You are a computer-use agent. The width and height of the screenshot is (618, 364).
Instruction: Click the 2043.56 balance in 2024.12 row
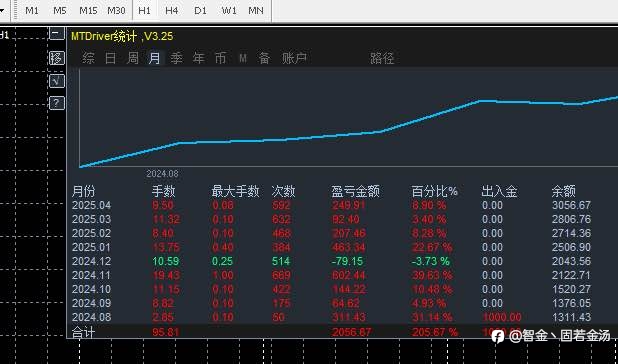571,261
